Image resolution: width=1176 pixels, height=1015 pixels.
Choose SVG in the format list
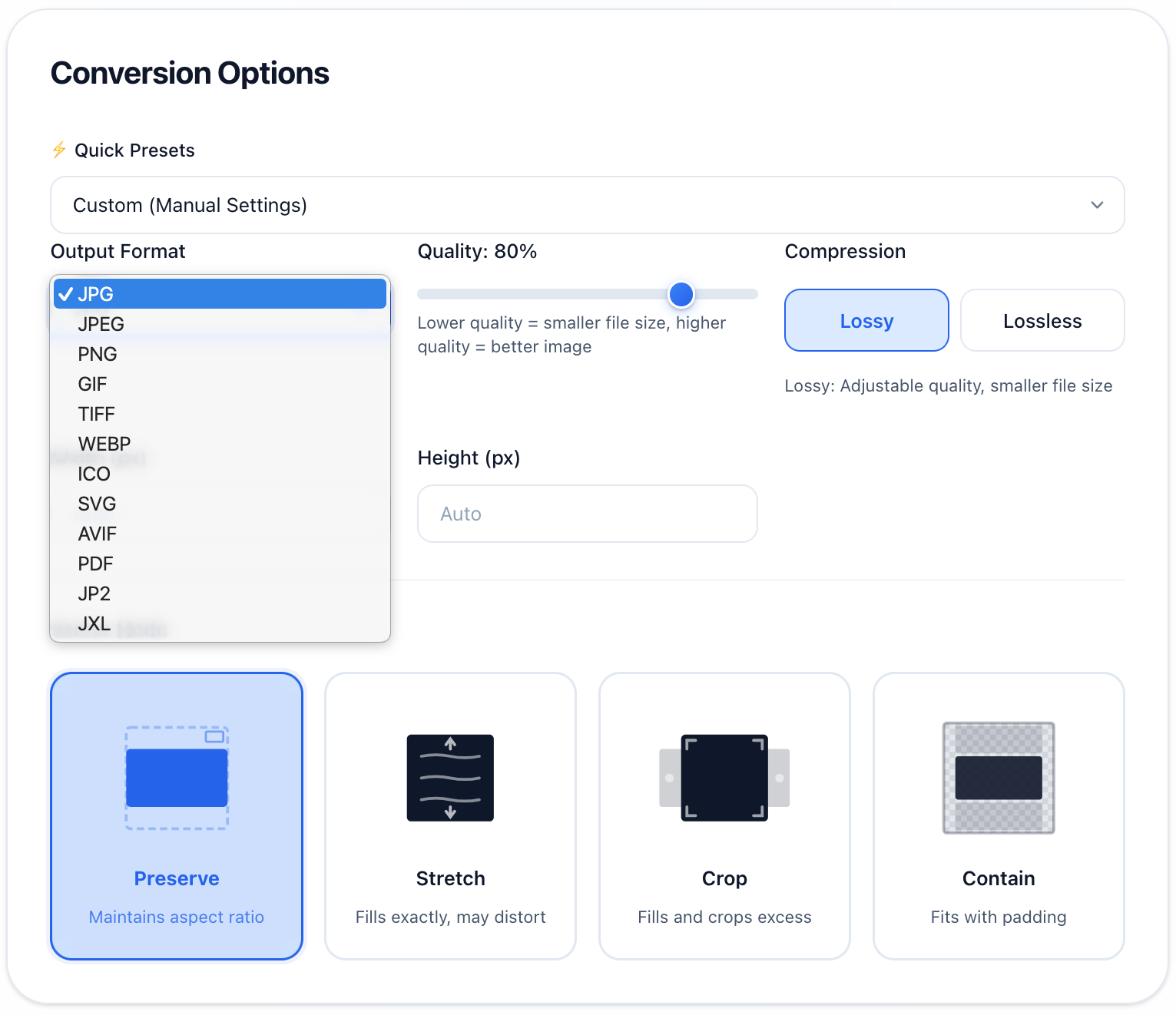coord(97,504)
